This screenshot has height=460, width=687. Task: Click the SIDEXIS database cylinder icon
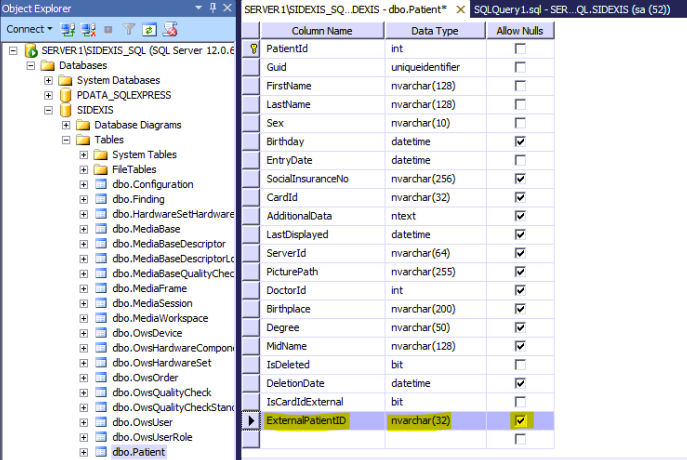coord(65,110)
